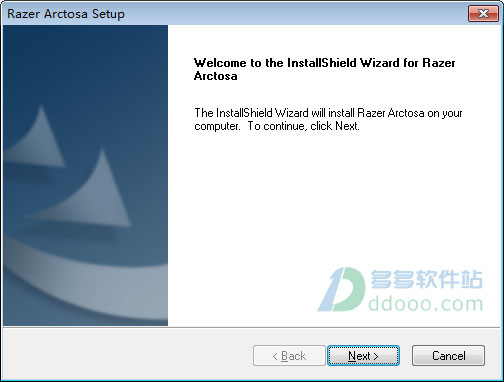Click the blue InstallShield banner image

[x=85, y=175]
